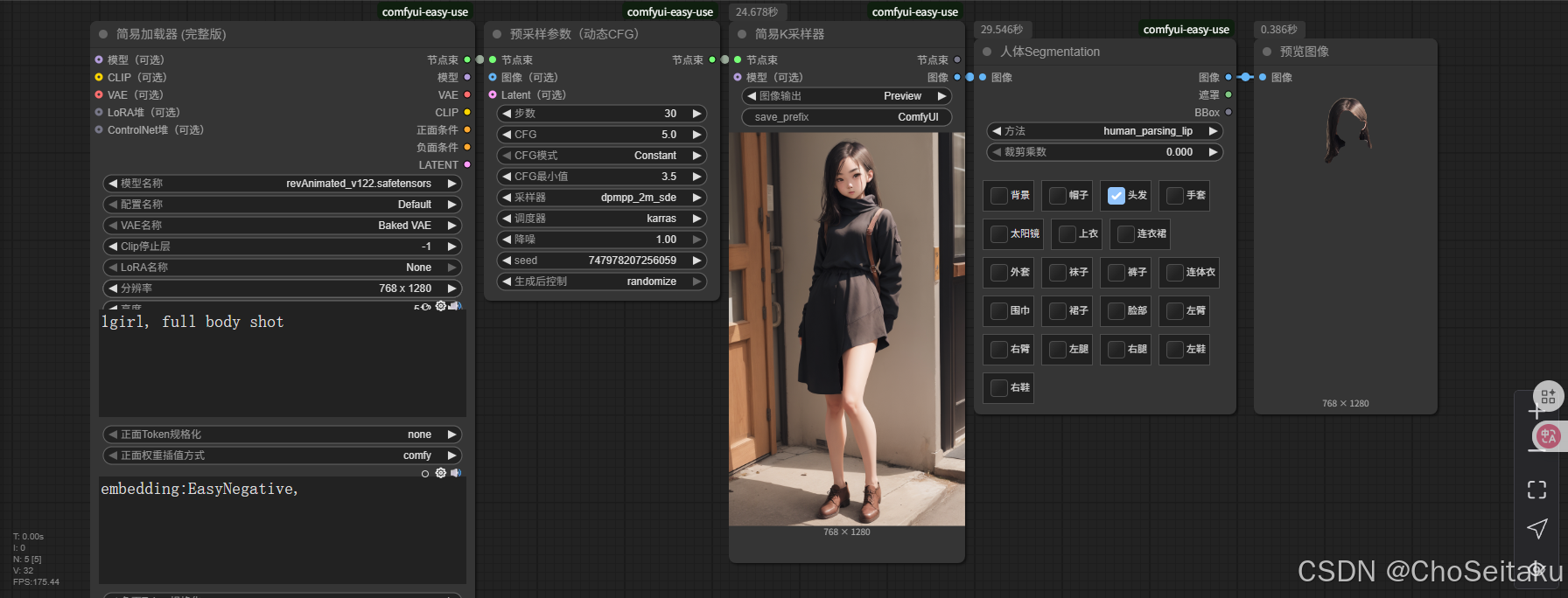
Task: Click circle icon above negative prompt
Action: [425, 474]
